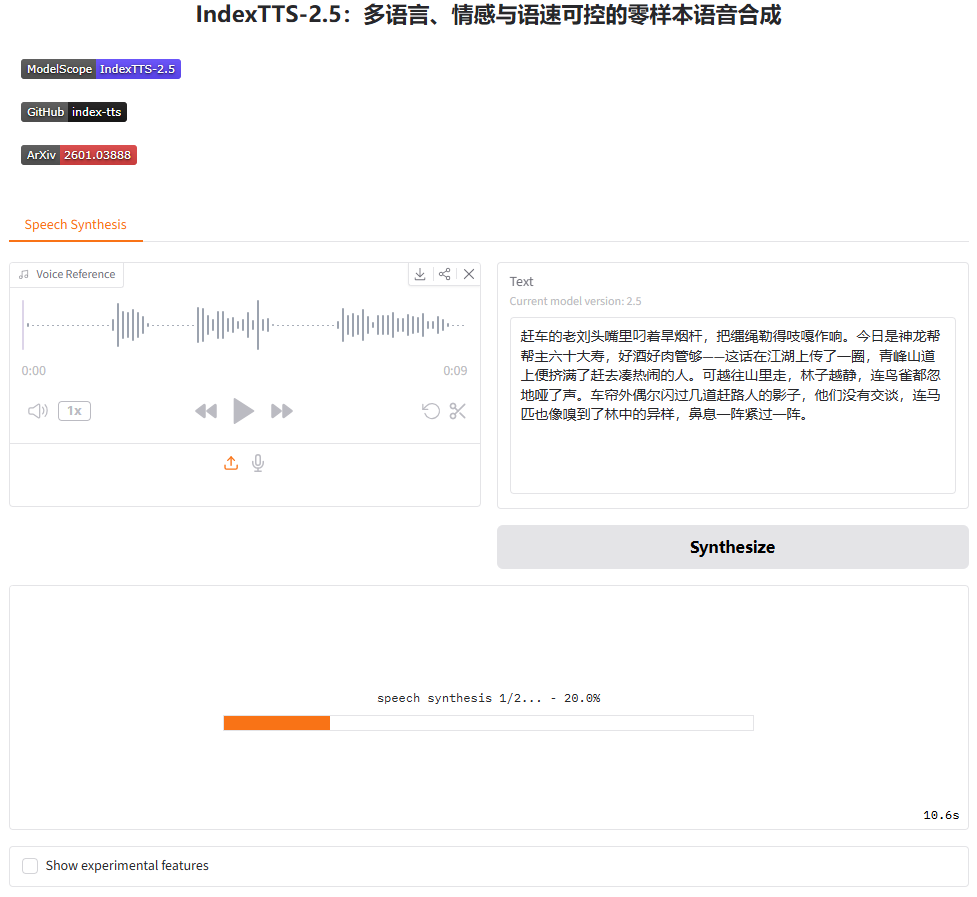Click the 'Current model version: 2.5' text
The height and width of the screenshot is (897, 977).
(575, 301)
